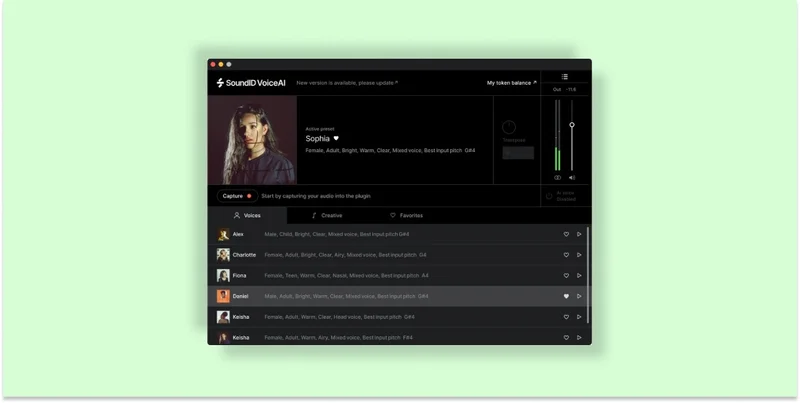This screenshot has height=403, width=800.
Task: Click Alex's avatar icon
Action: click(223, 234)
